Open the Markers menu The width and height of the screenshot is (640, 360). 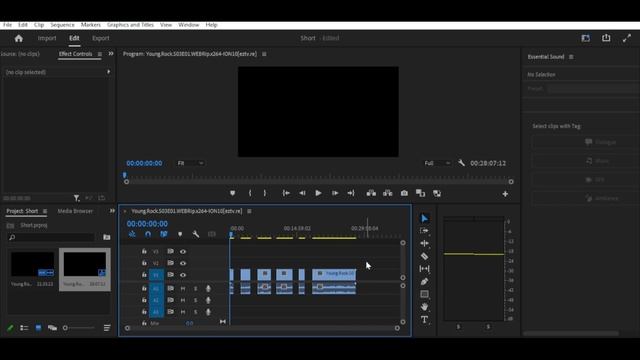click(x=91, y=25)
